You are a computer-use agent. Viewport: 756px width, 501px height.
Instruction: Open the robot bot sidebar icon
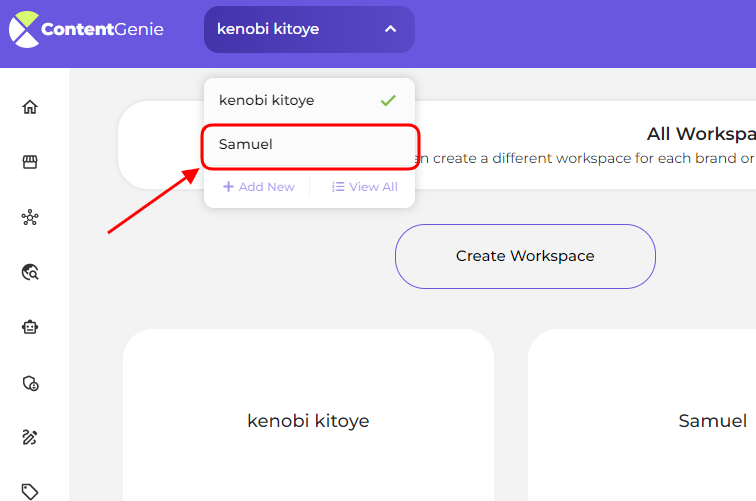coord(30,327)
